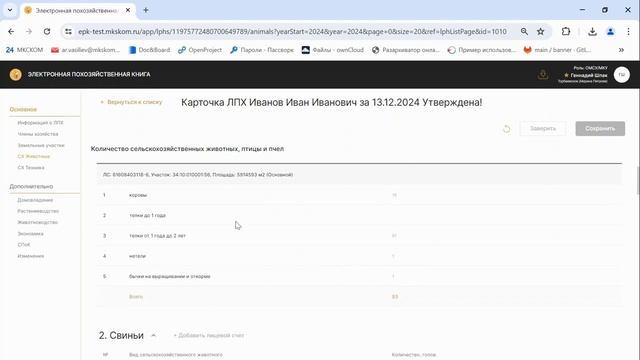
Task: Bookmark this page with the star icon
Action: click(540, 31)
